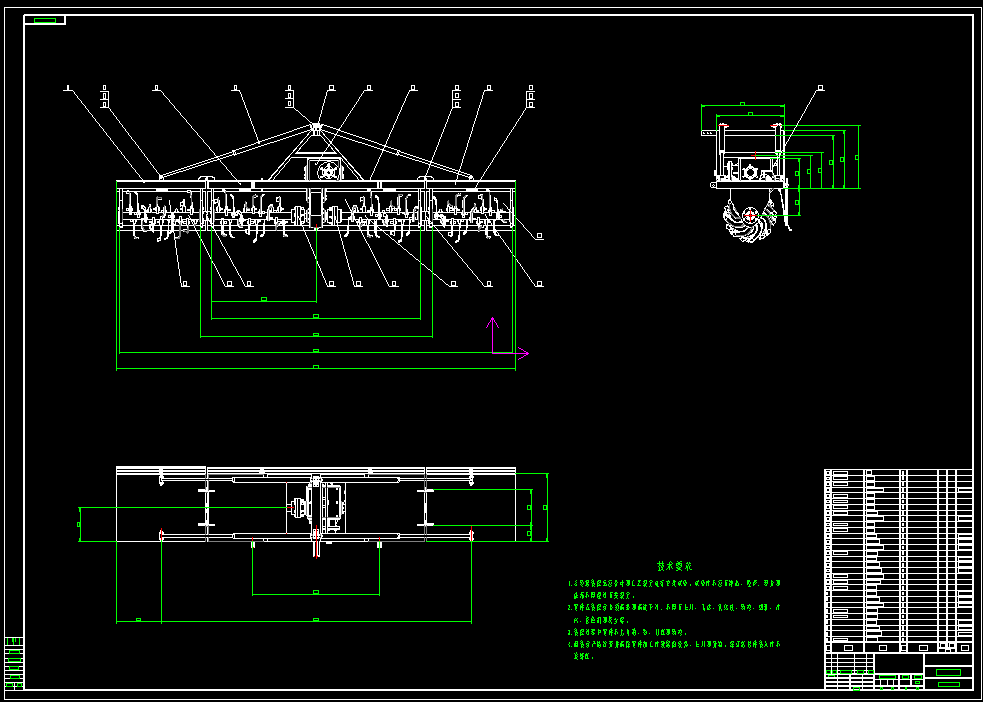Select the third numbered technical requirement note

628,632
